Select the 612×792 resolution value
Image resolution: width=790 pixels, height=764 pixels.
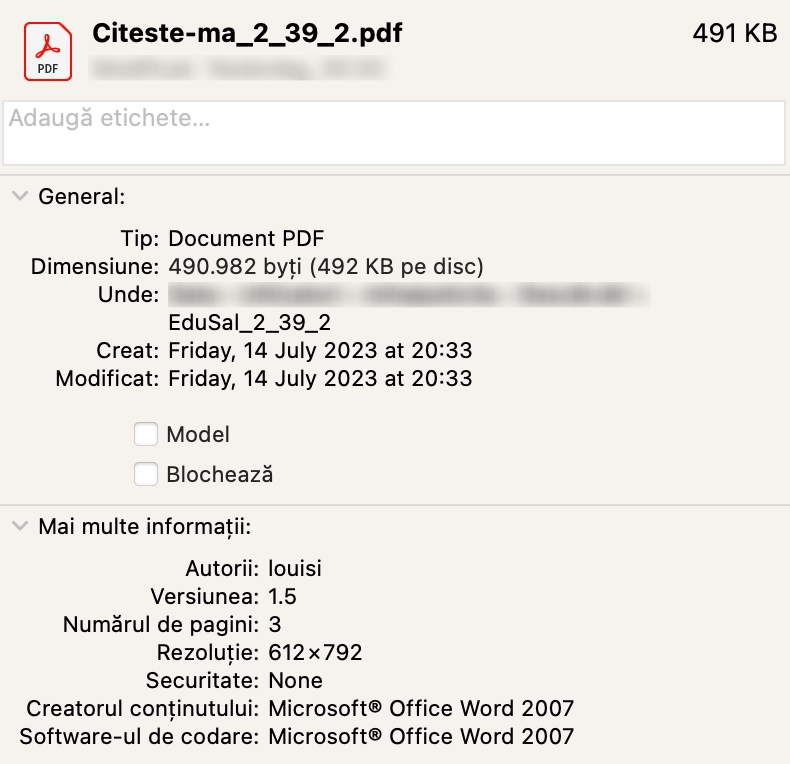[315, 653]
